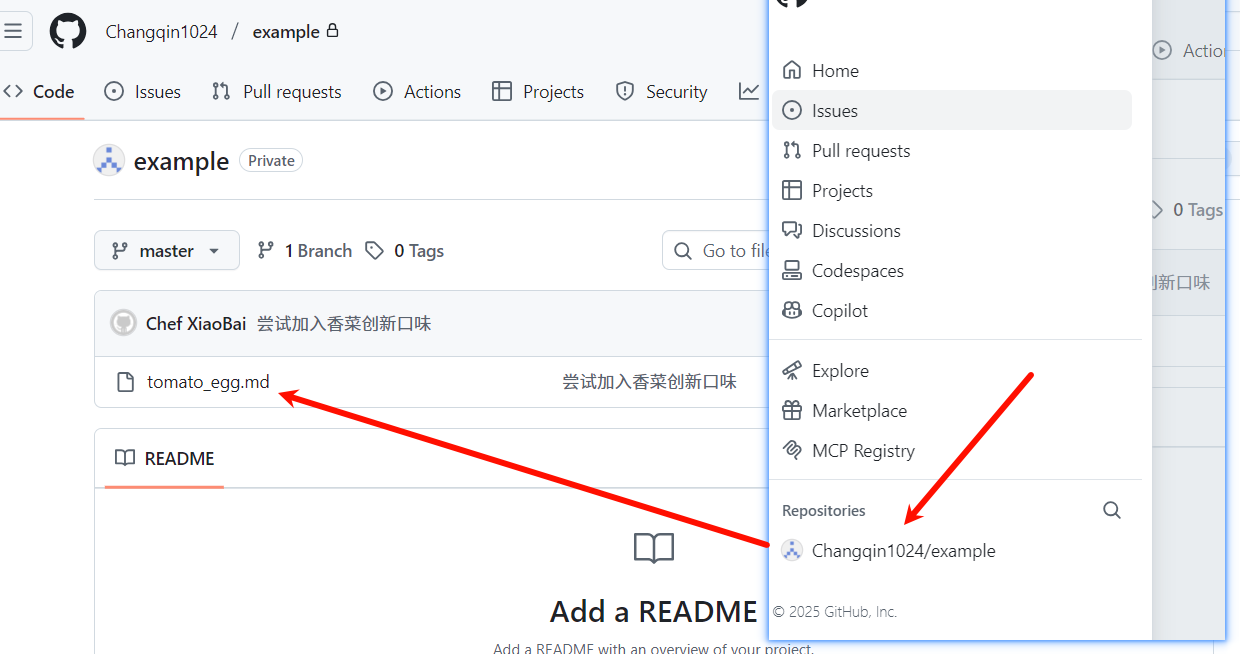This screenshot has height=654, width=1240.
Task: Open latest commit message next to Chef XiaoBai
Action: [344, 324]
